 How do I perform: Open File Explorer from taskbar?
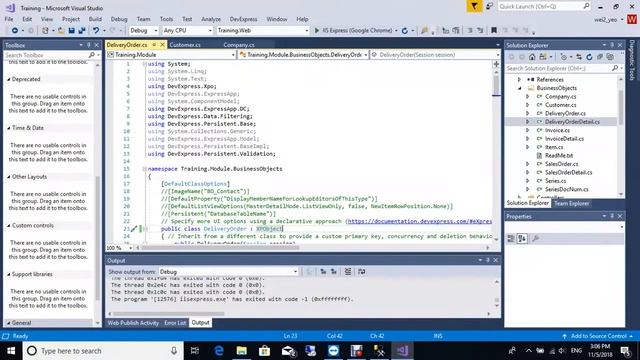coord(242,351)
